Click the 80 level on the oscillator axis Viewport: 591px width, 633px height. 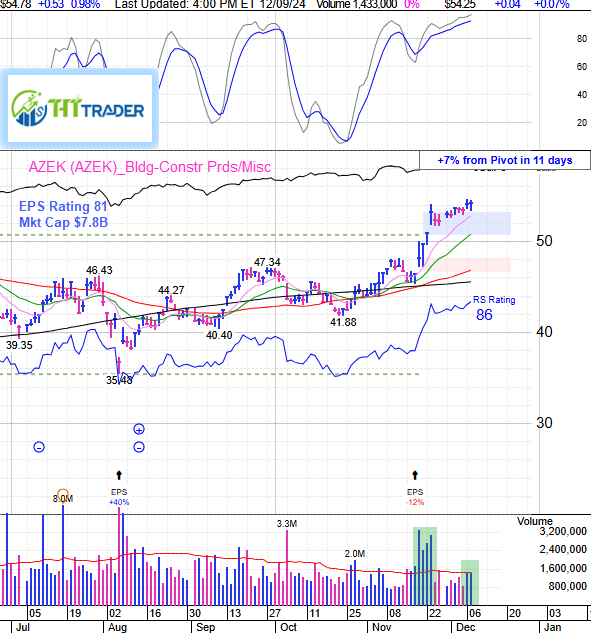(582, 39)
